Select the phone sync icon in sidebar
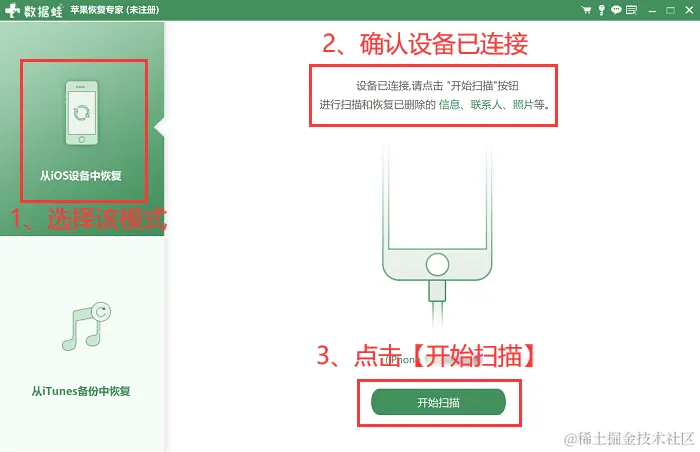This screenshot has height=452, width=700. 82,113
